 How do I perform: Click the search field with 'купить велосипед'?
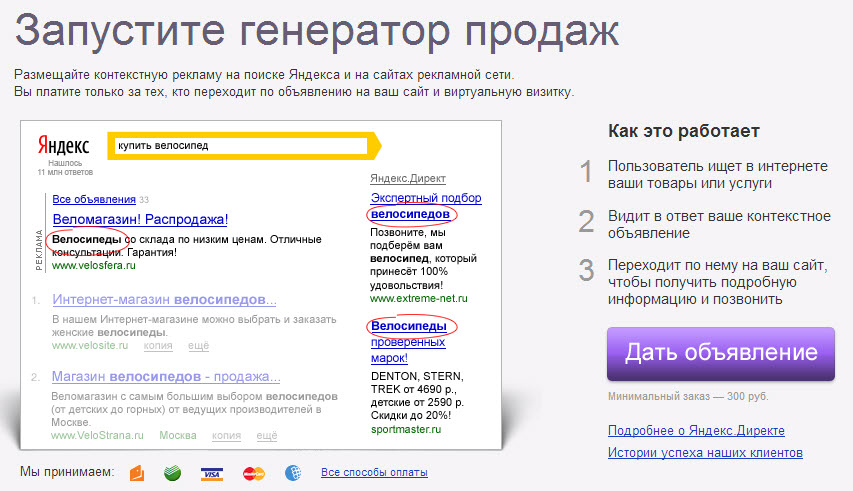click(x=242, y=146)
